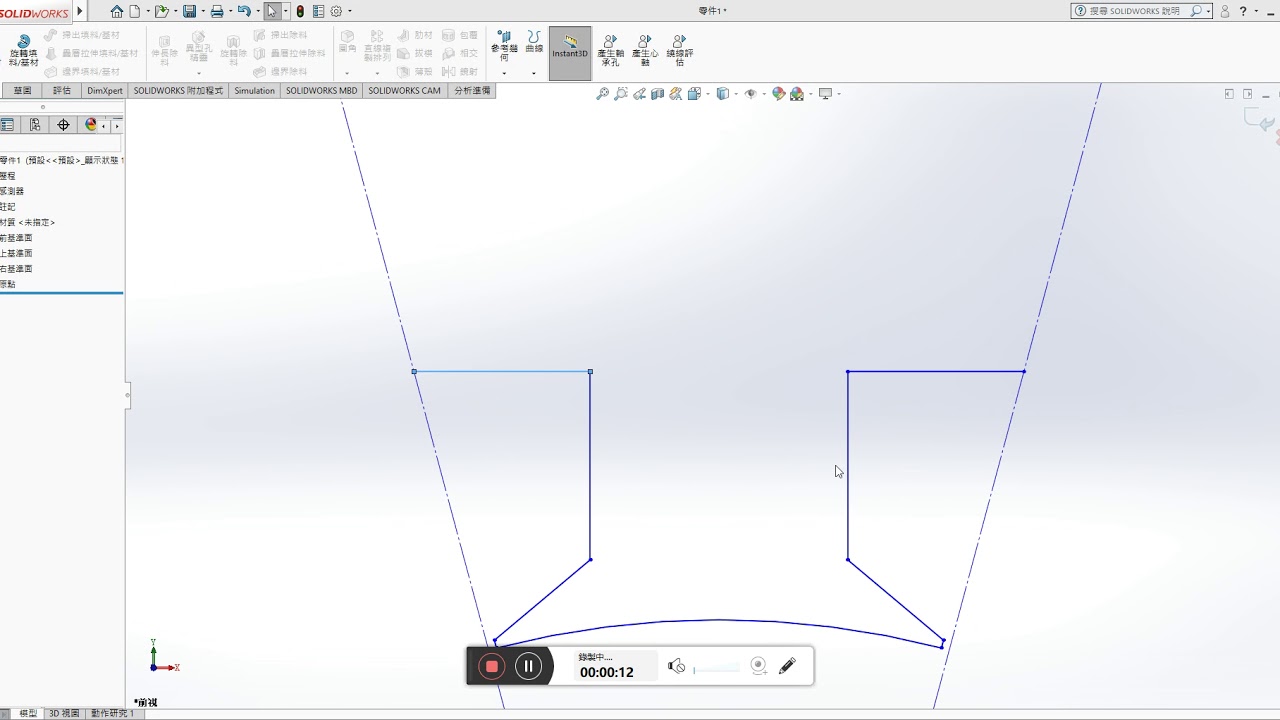Toggle Hide/Show Items eye icon

click(x=750, y=94)
